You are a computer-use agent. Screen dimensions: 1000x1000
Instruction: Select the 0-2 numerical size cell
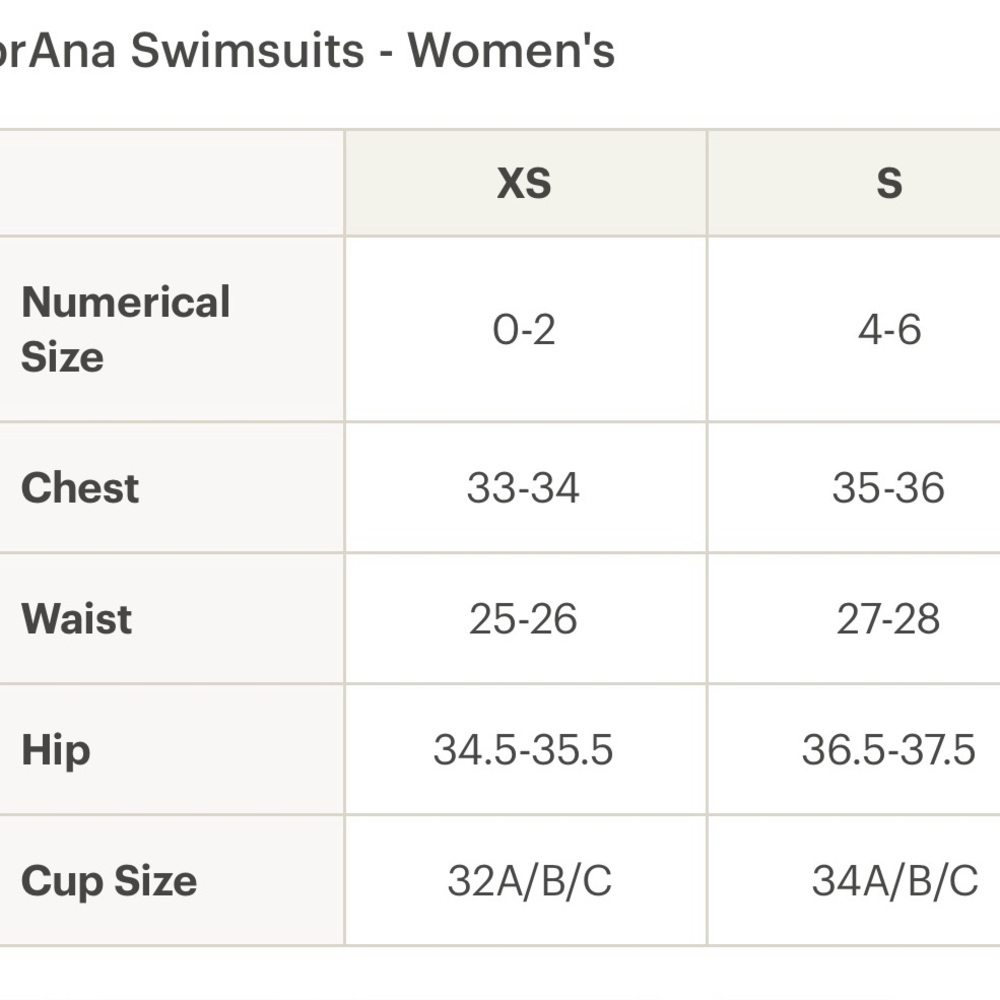tap(526, 329)
